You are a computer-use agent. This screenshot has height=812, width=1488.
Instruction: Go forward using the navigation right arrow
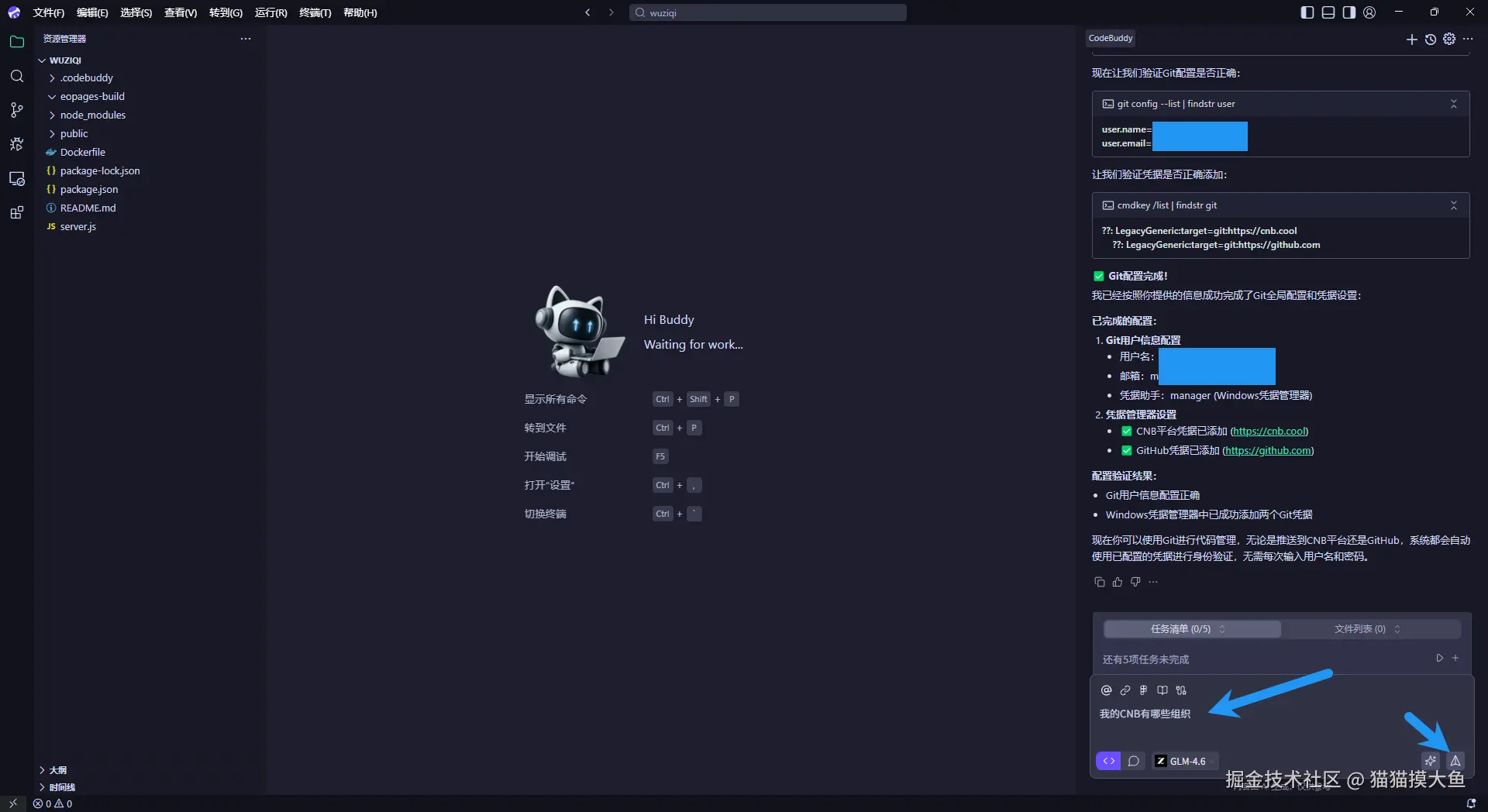click(611, 12)
